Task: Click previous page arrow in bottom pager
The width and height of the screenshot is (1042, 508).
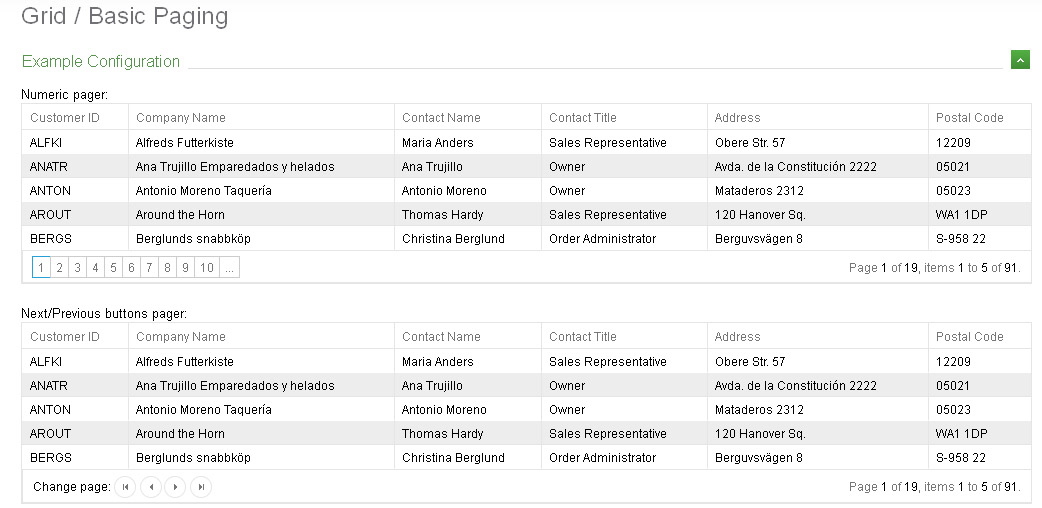Action: pyautogui.click(x=151, y=487)
